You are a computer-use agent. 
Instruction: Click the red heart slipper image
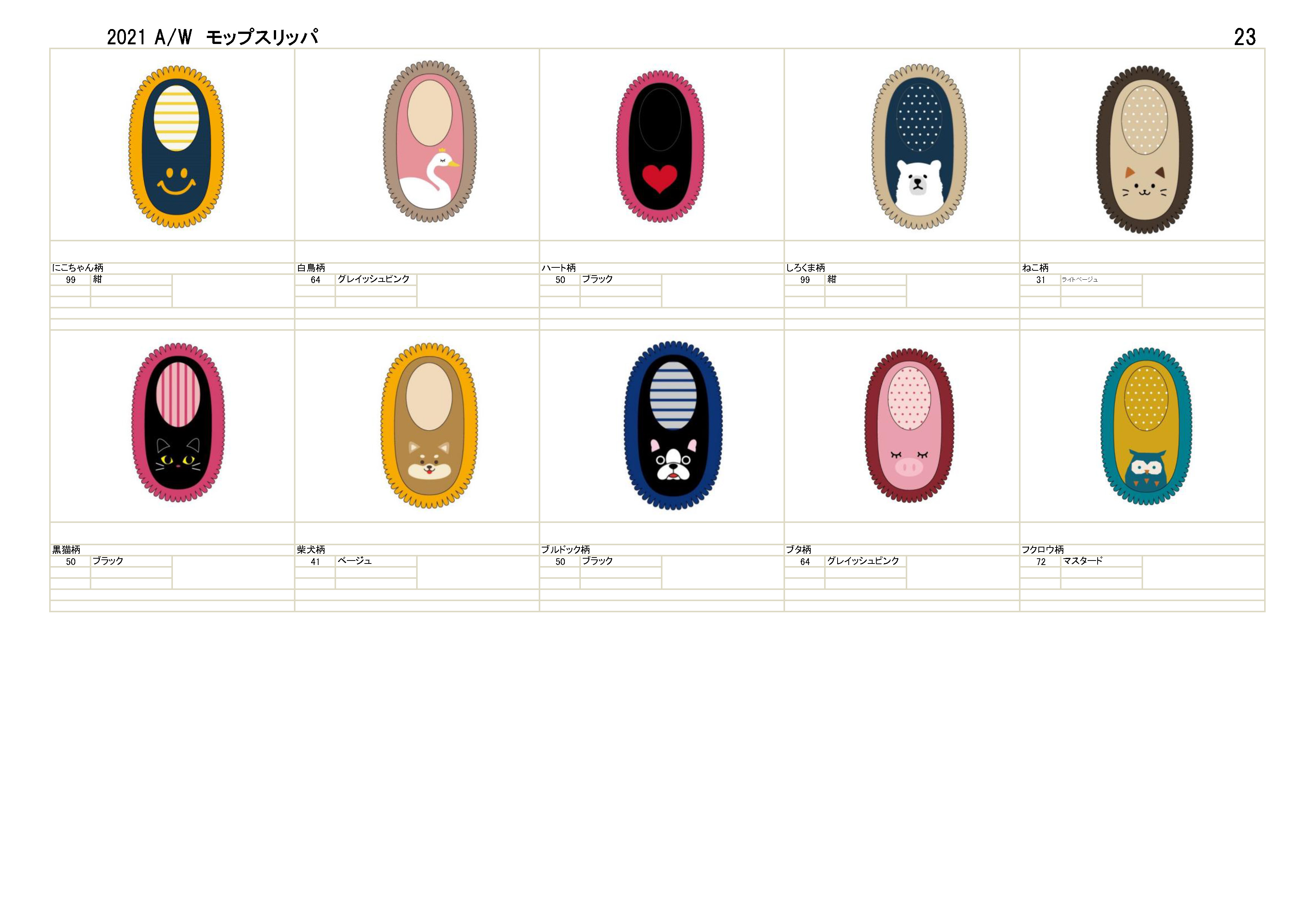click(660, 146)
